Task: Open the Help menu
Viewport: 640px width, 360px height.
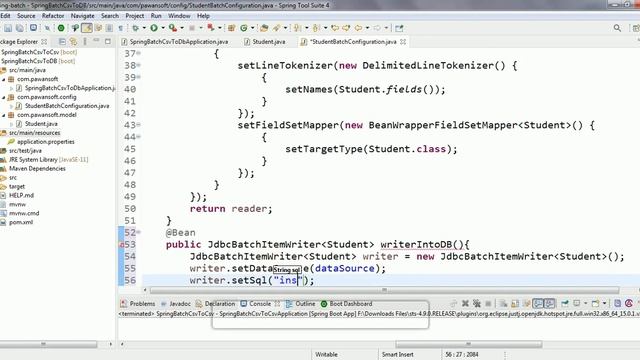Action: pos(203,16)
